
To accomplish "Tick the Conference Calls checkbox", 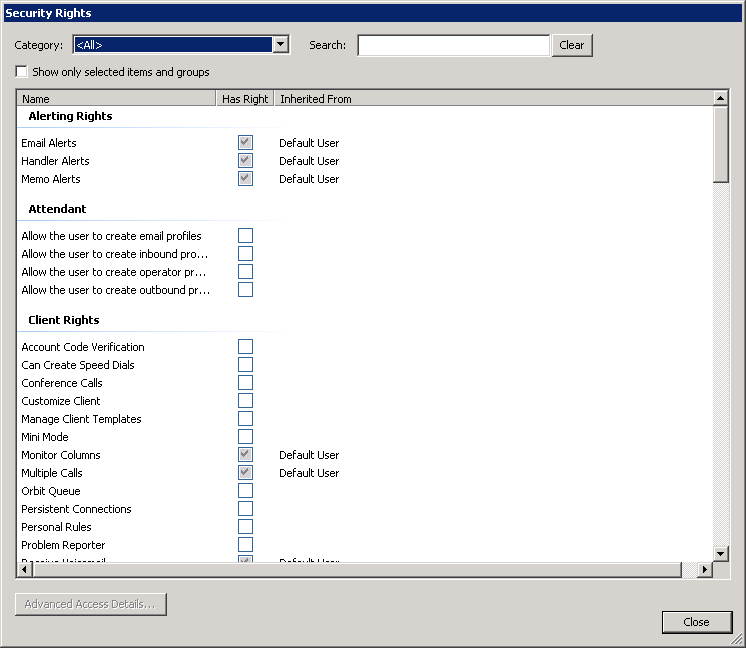I will click(x=245, y=383).
